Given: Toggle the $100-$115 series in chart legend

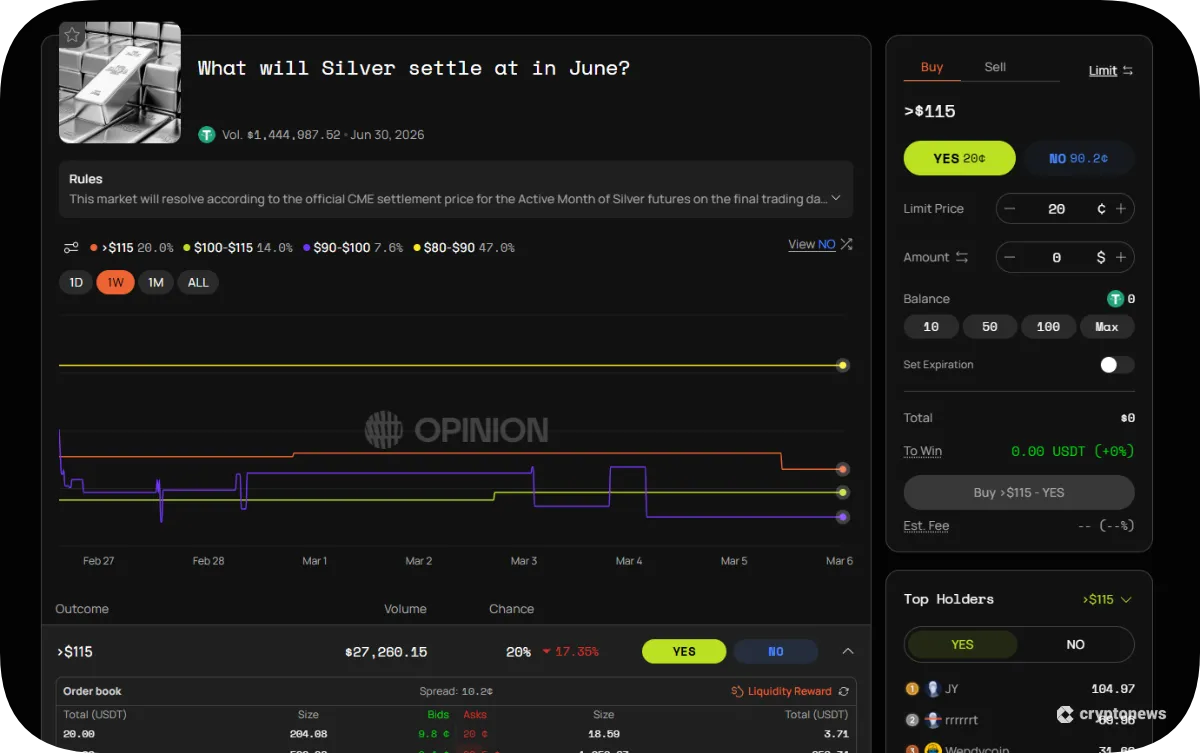Looking at the screenshot, I should click(238, 247).
